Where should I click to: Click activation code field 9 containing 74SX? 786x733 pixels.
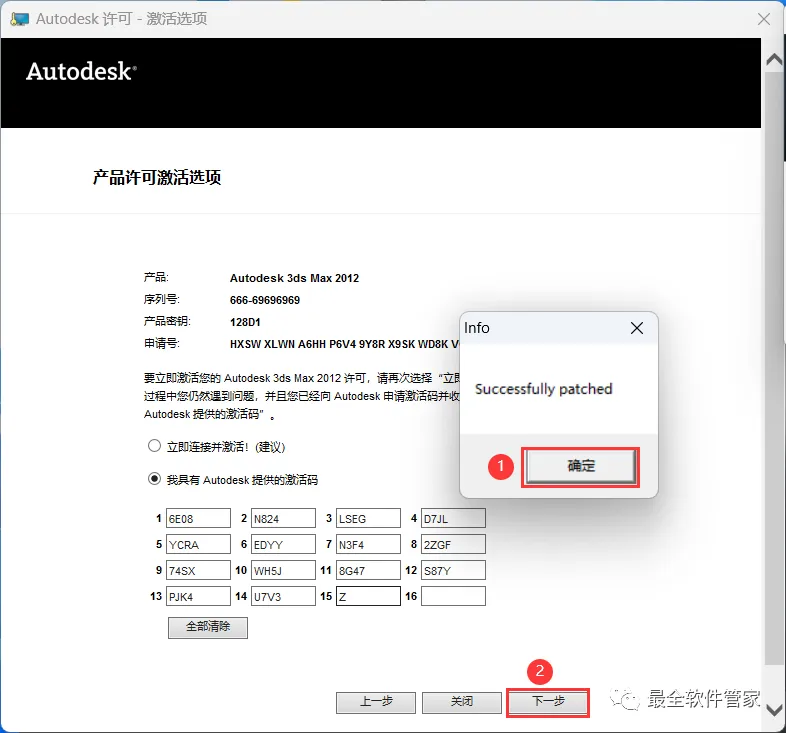[x=198, y=571]
